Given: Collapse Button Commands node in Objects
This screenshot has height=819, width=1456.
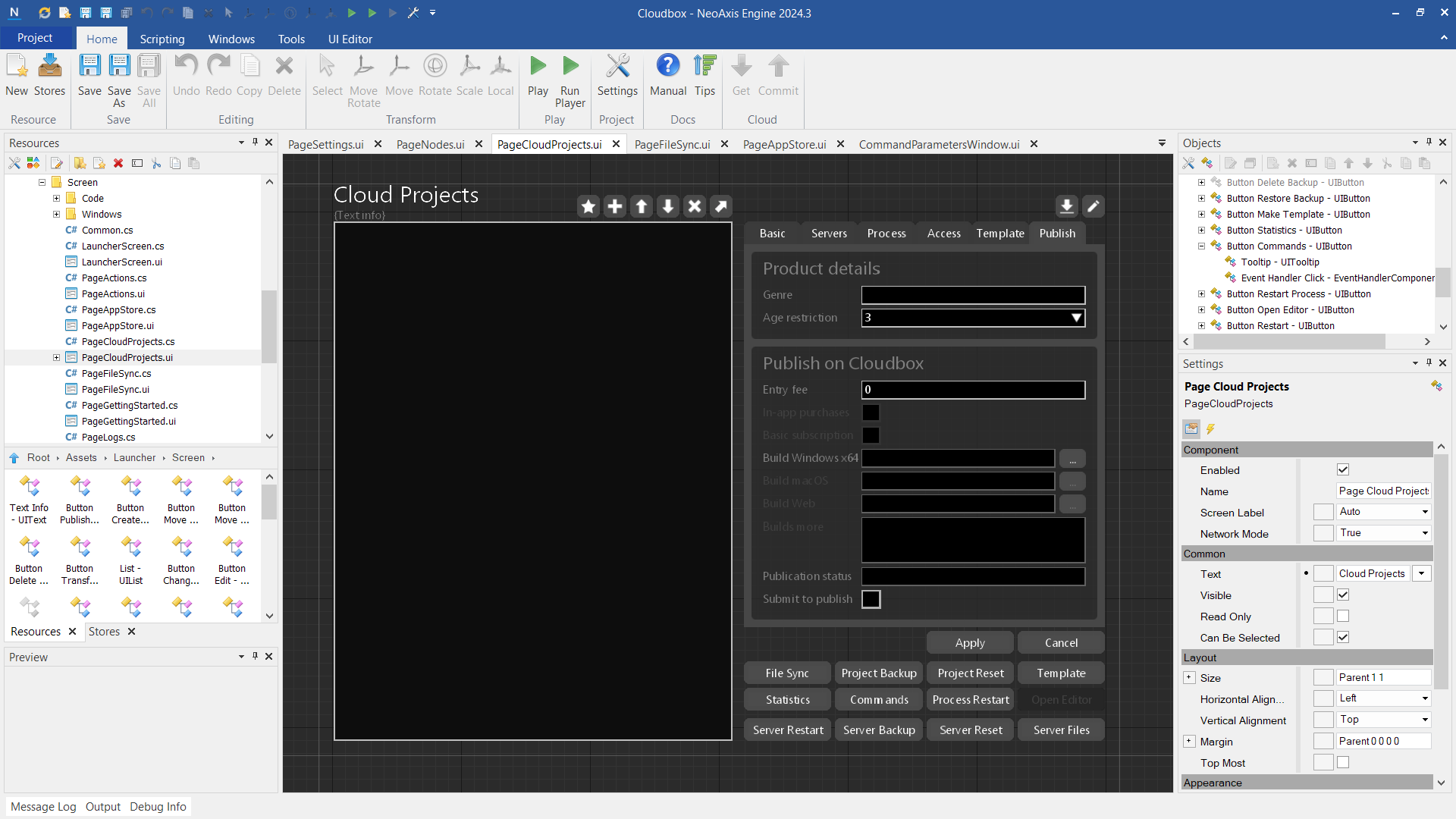Looking at the screenshot, I should (1202, 246).
